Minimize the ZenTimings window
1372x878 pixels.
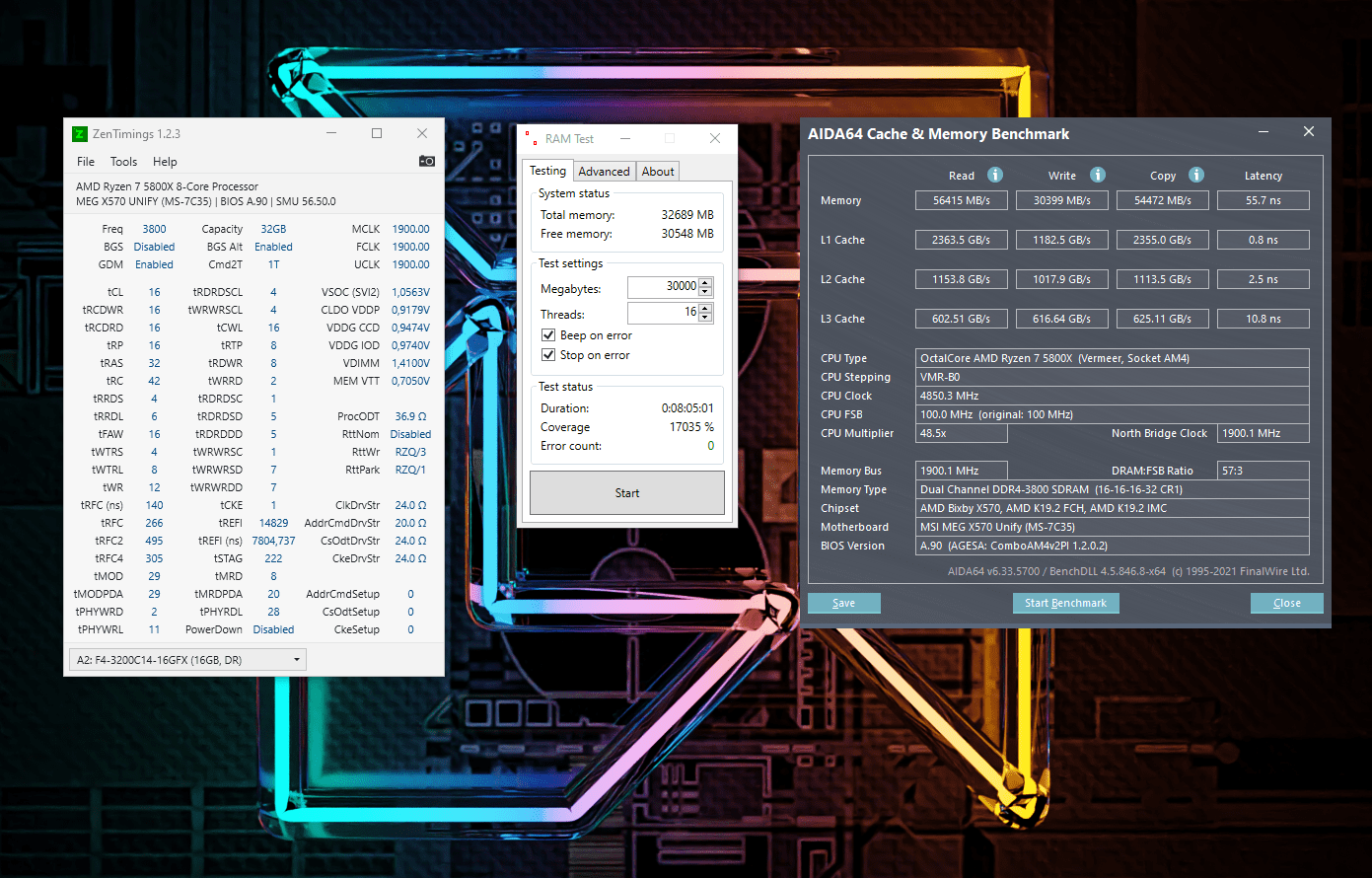tap(331, 133)
